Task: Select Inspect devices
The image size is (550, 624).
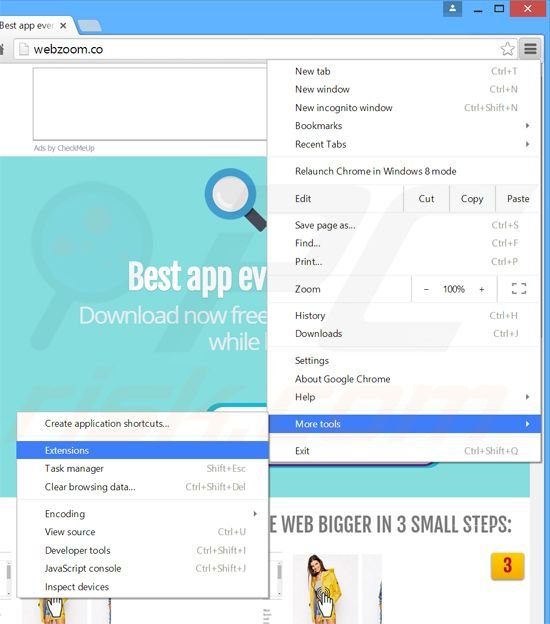Action: coord(142,587)
